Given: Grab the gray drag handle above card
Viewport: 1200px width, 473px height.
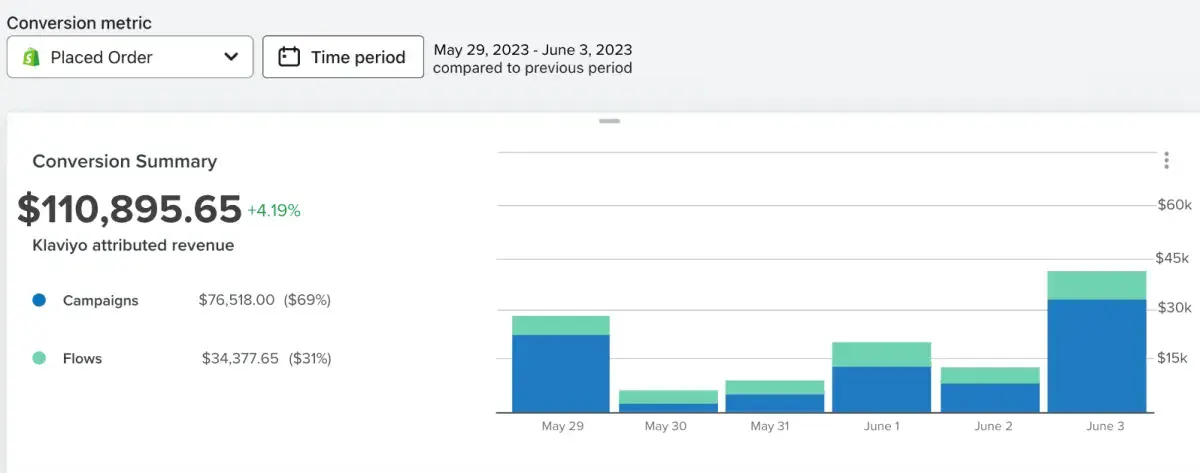Looking at the screenshot, I should pos(609,121).
